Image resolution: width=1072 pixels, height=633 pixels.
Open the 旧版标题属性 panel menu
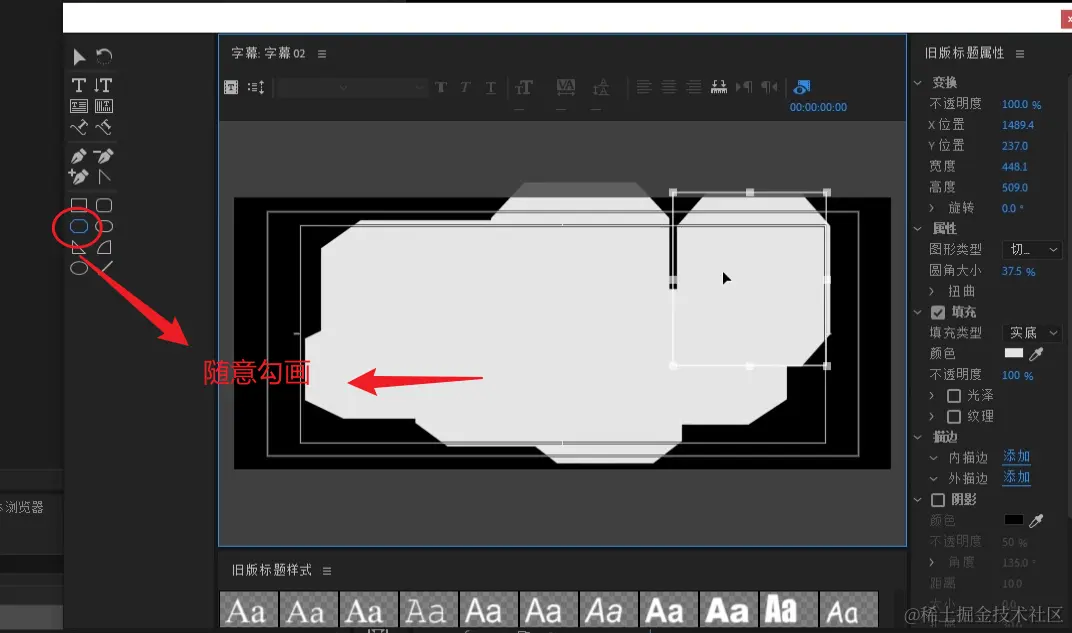click(1020, 54)
